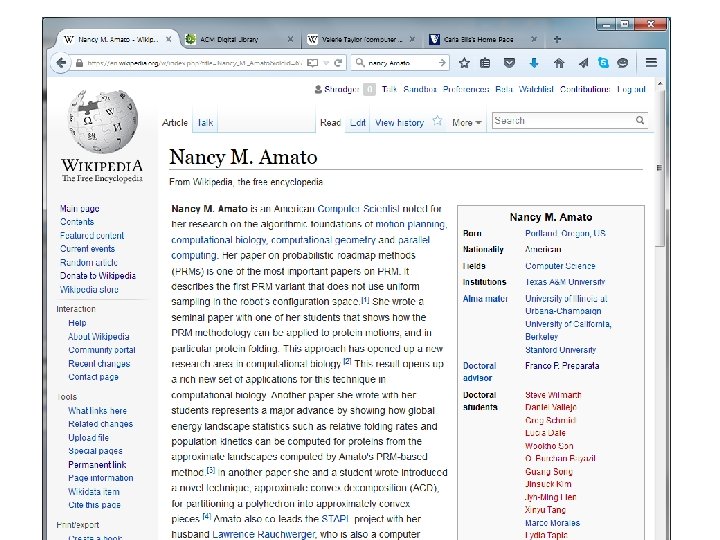This screenshot has height=540, width=720.
Task: Close the Valerie Taylor tab
Action: (x=412, y=39)
